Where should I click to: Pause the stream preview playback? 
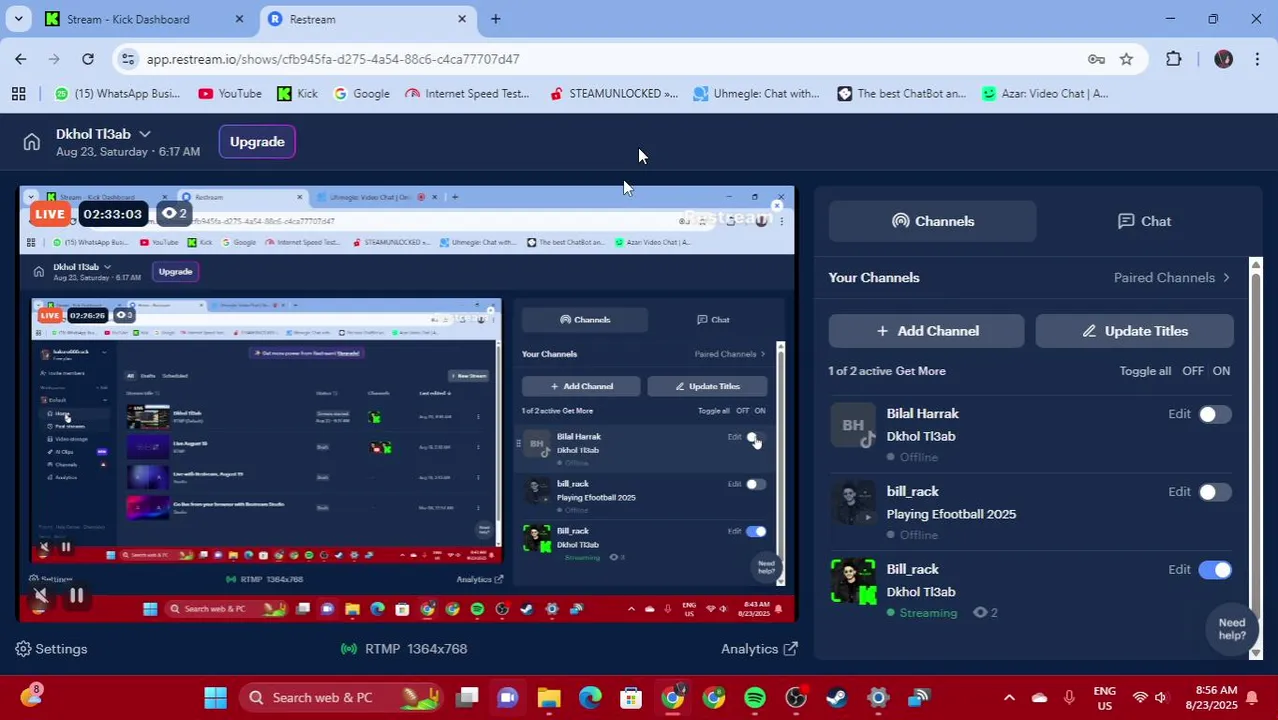pos(76,596)
